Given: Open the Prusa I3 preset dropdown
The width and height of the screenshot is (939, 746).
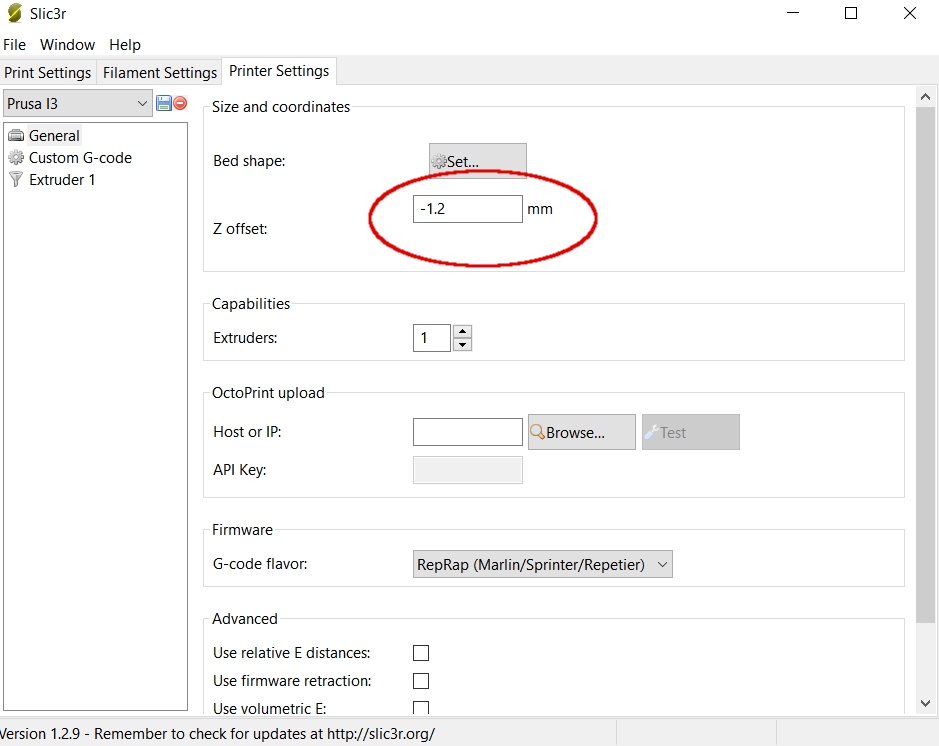Looking at the screenshot, I should tap(77, 104).
